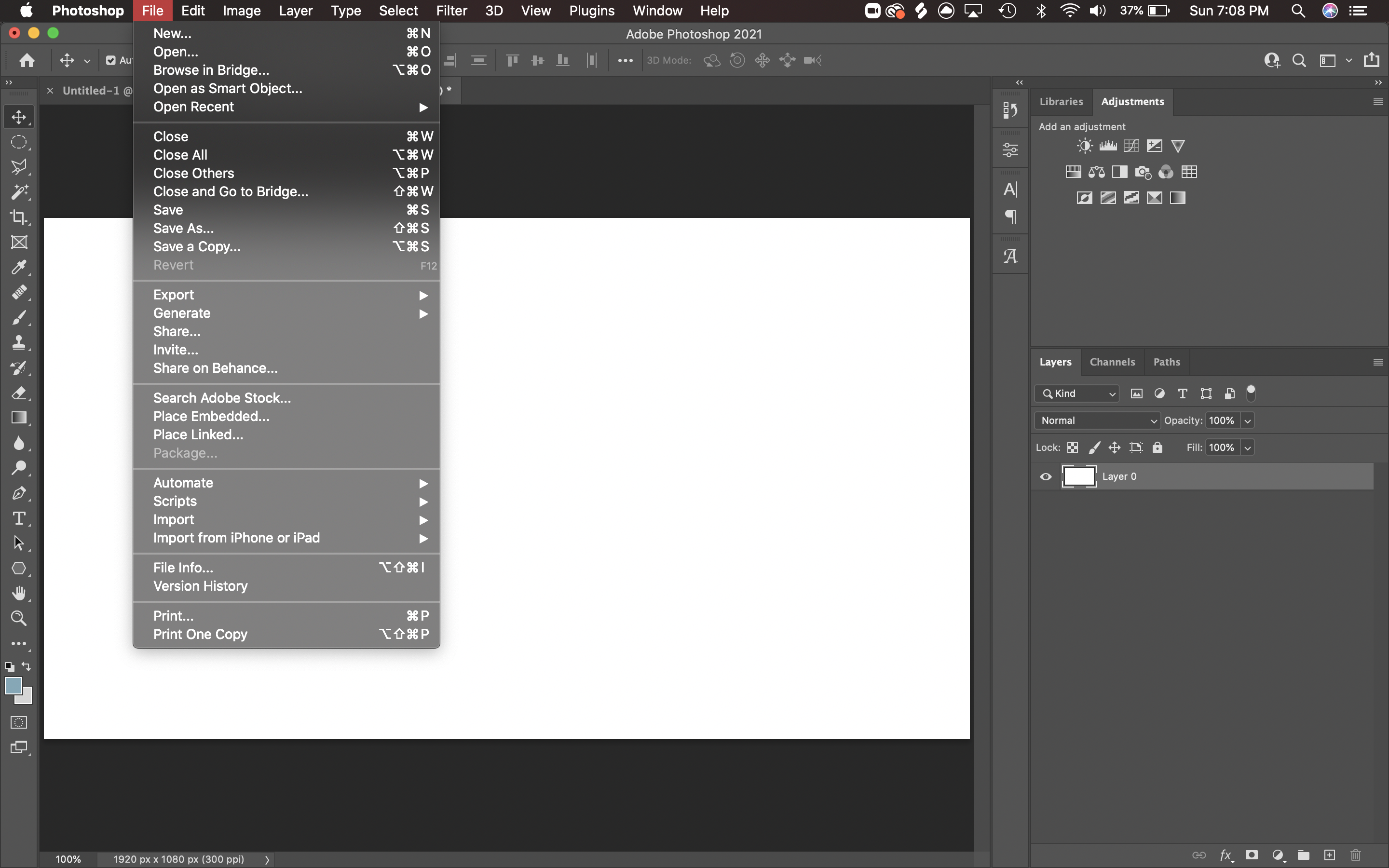Toggle type layer filter

(1183, 393)
